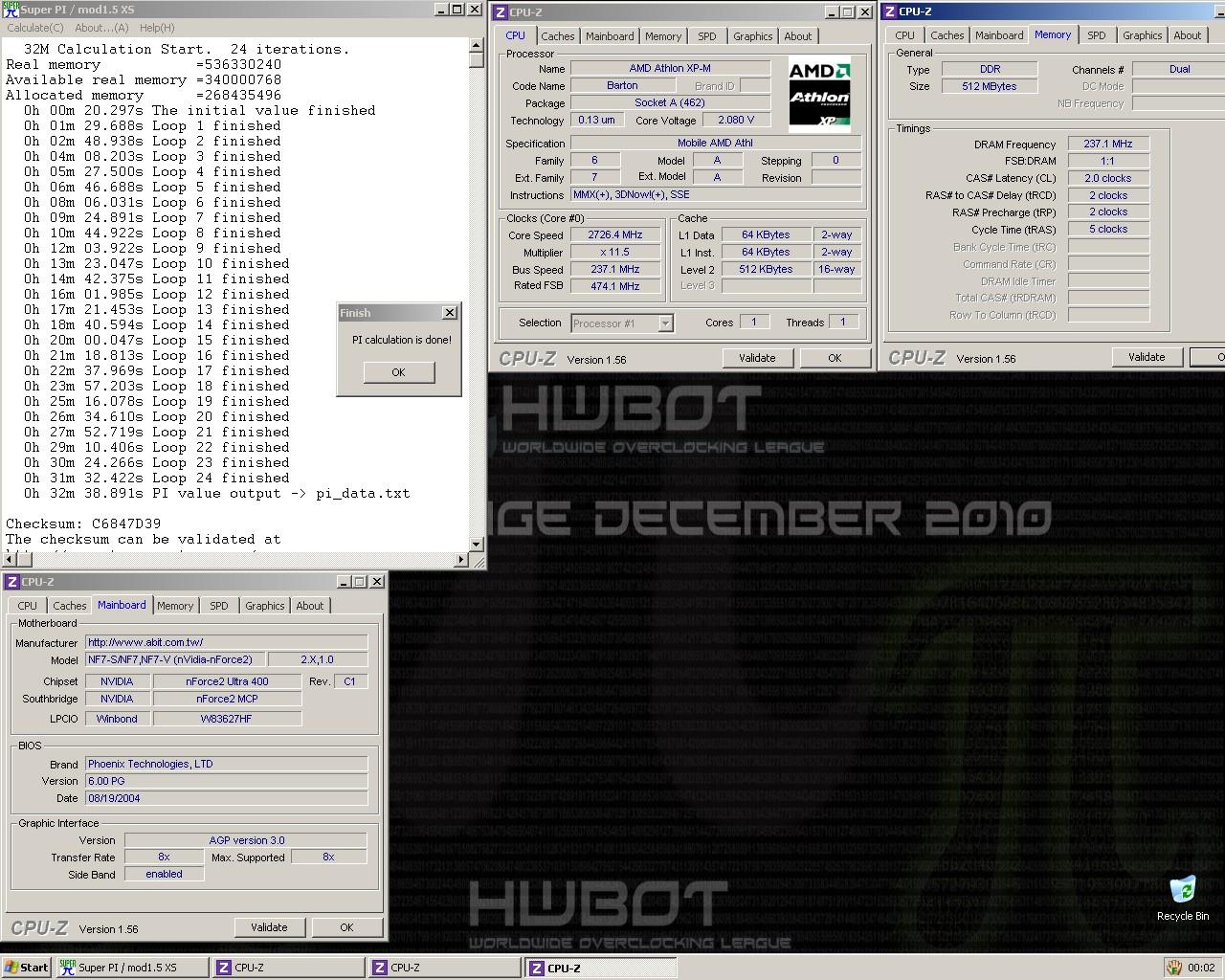The width and height of the screenshot is (1225, 980).
Task: Select Caches tab in CPU-Z Mainboard window
Action: (x=70, y=606)
